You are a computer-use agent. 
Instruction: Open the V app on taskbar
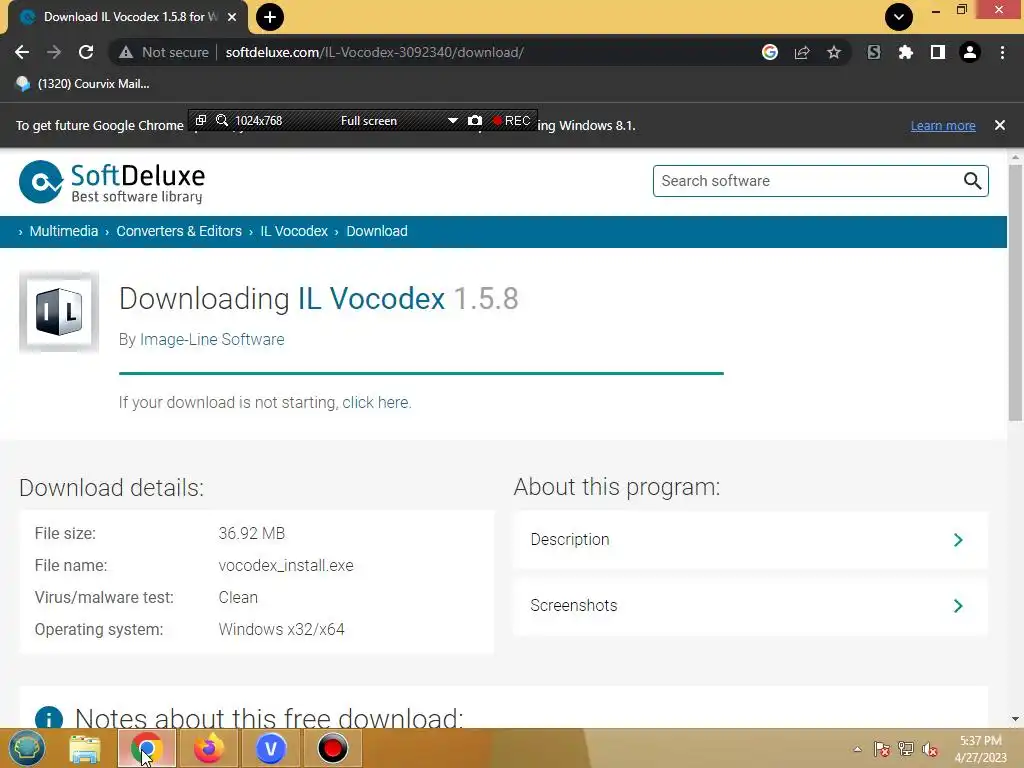coord(270,748)
